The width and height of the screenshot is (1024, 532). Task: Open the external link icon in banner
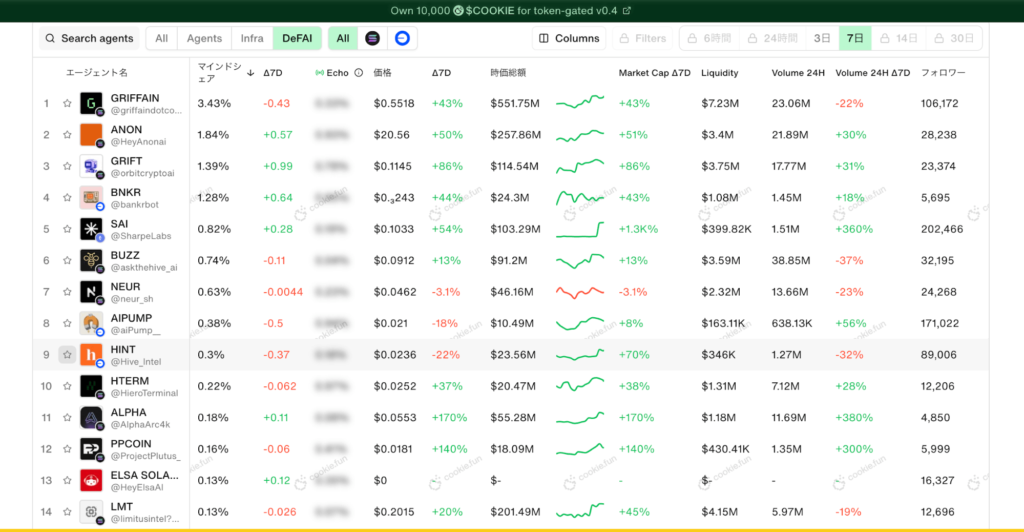click(627, 10)
